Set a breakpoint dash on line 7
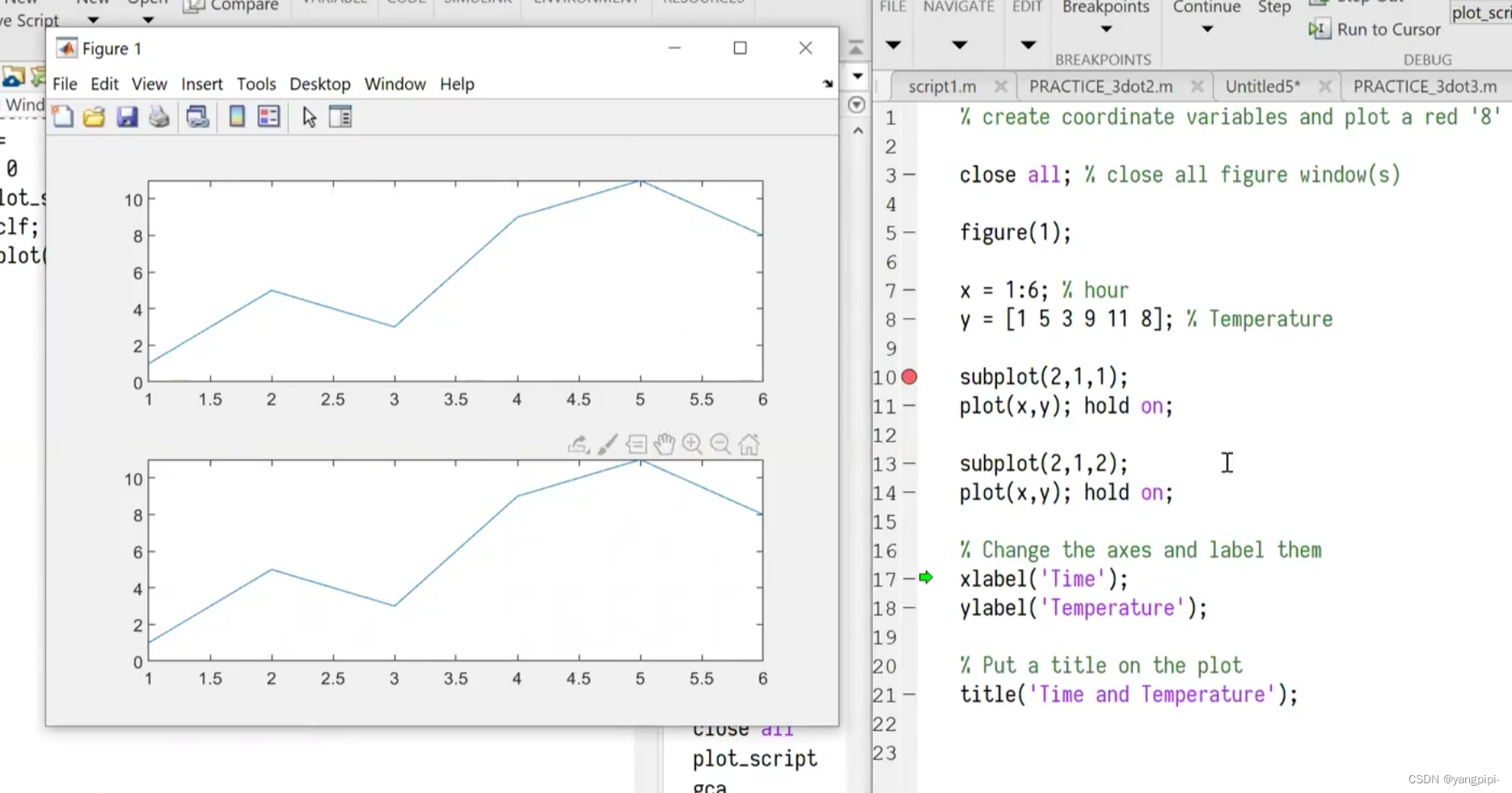1512x793 pixels. click(x=910, y=290)
